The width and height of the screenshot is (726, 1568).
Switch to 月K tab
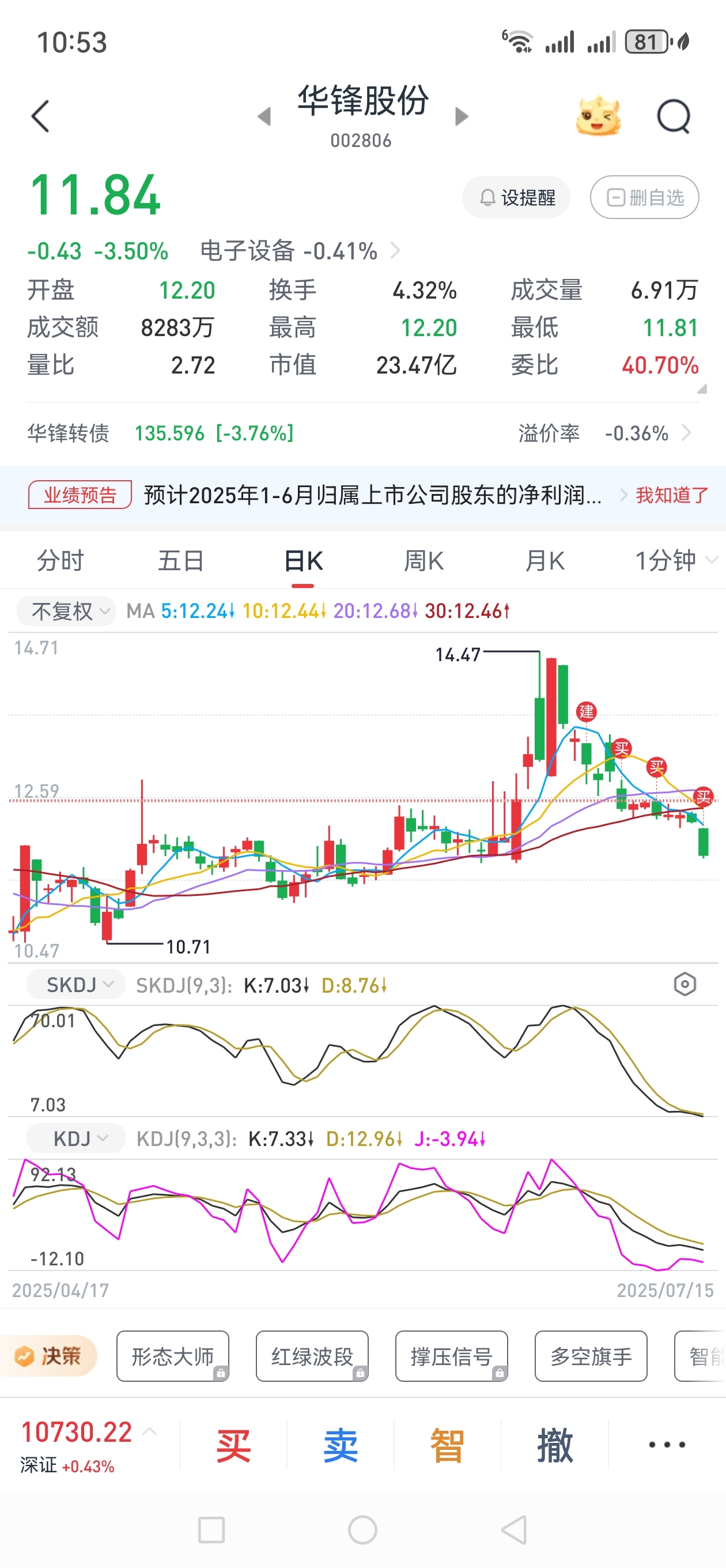[544, 560]
